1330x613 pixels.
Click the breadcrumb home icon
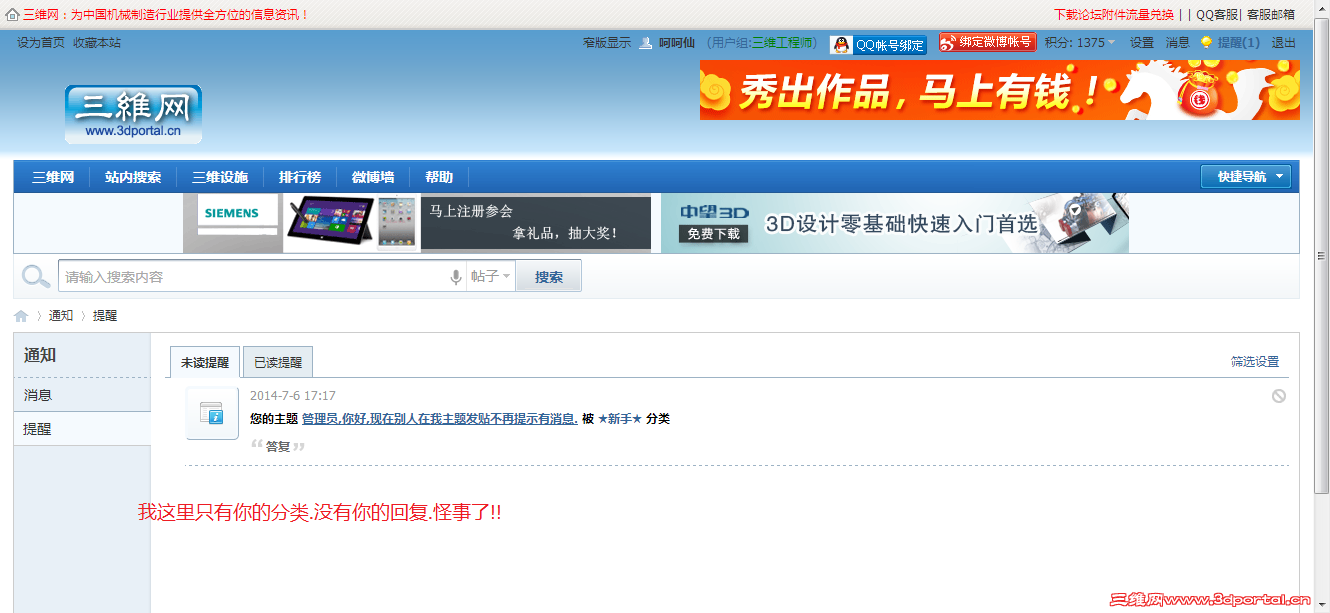click(x=21, y=316)
